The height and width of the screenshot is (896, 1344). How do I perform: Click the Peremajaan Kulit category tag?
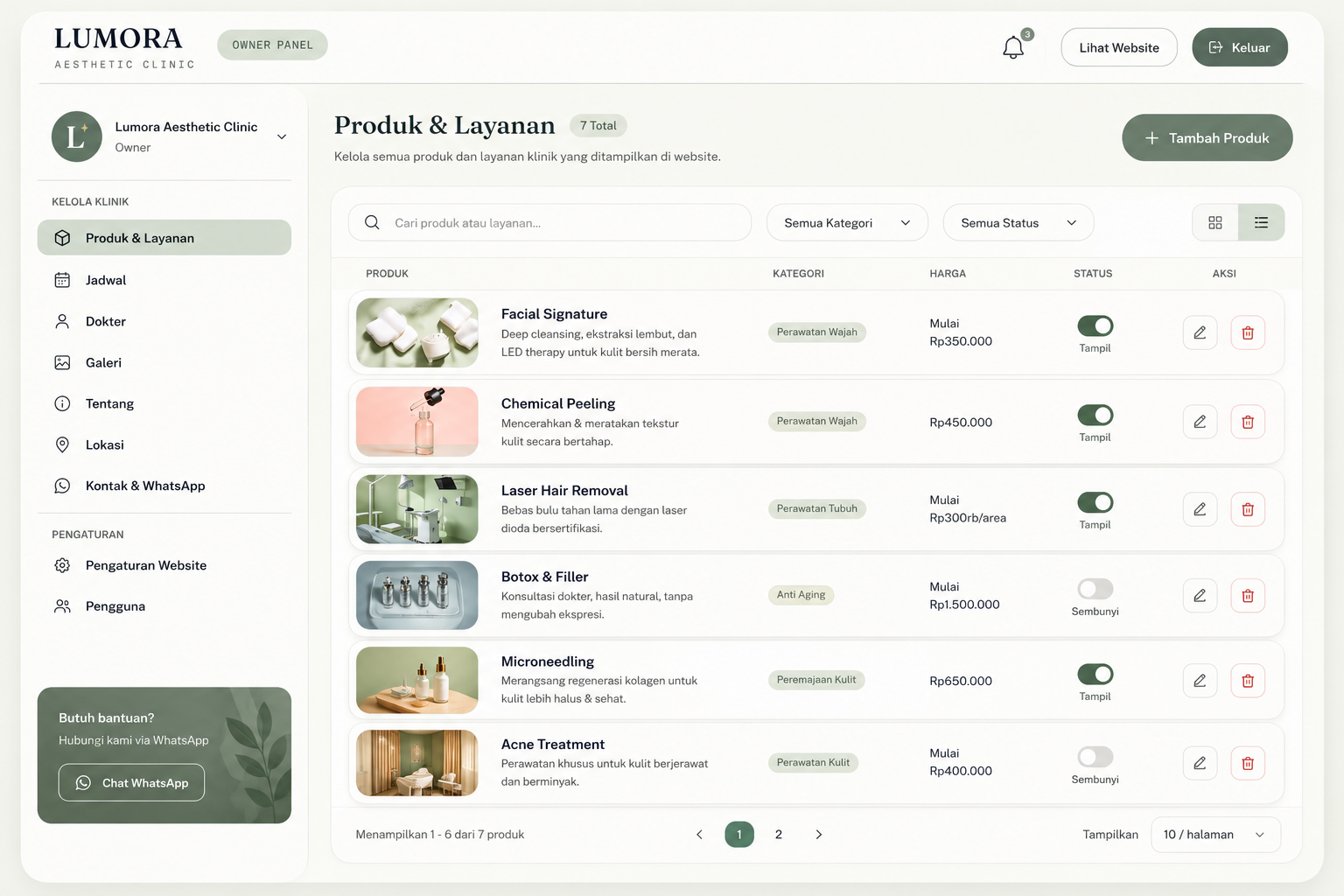point(816,680)
